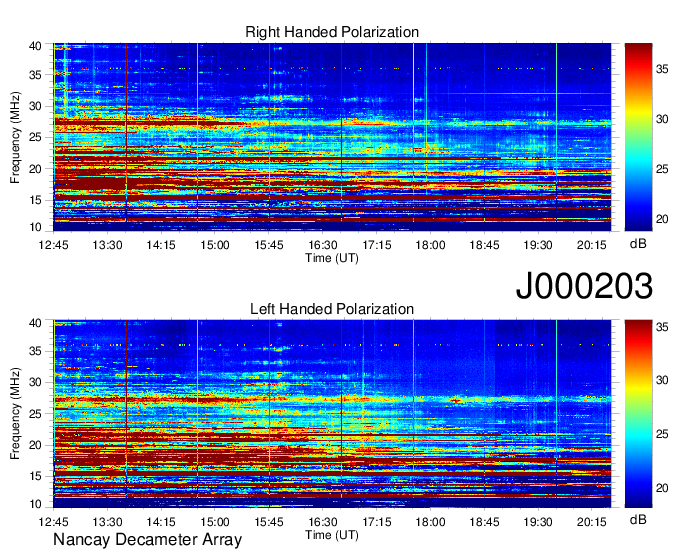Pick the 15:45 time tick of Left Handed plot
The width and height of the screenshot is (680, 552).
click(269, 522)
